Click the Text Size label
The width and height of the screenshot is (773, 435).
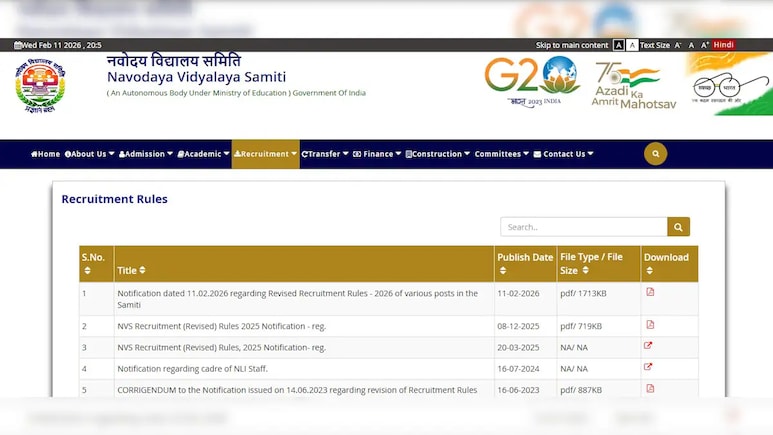coord(655,45)
